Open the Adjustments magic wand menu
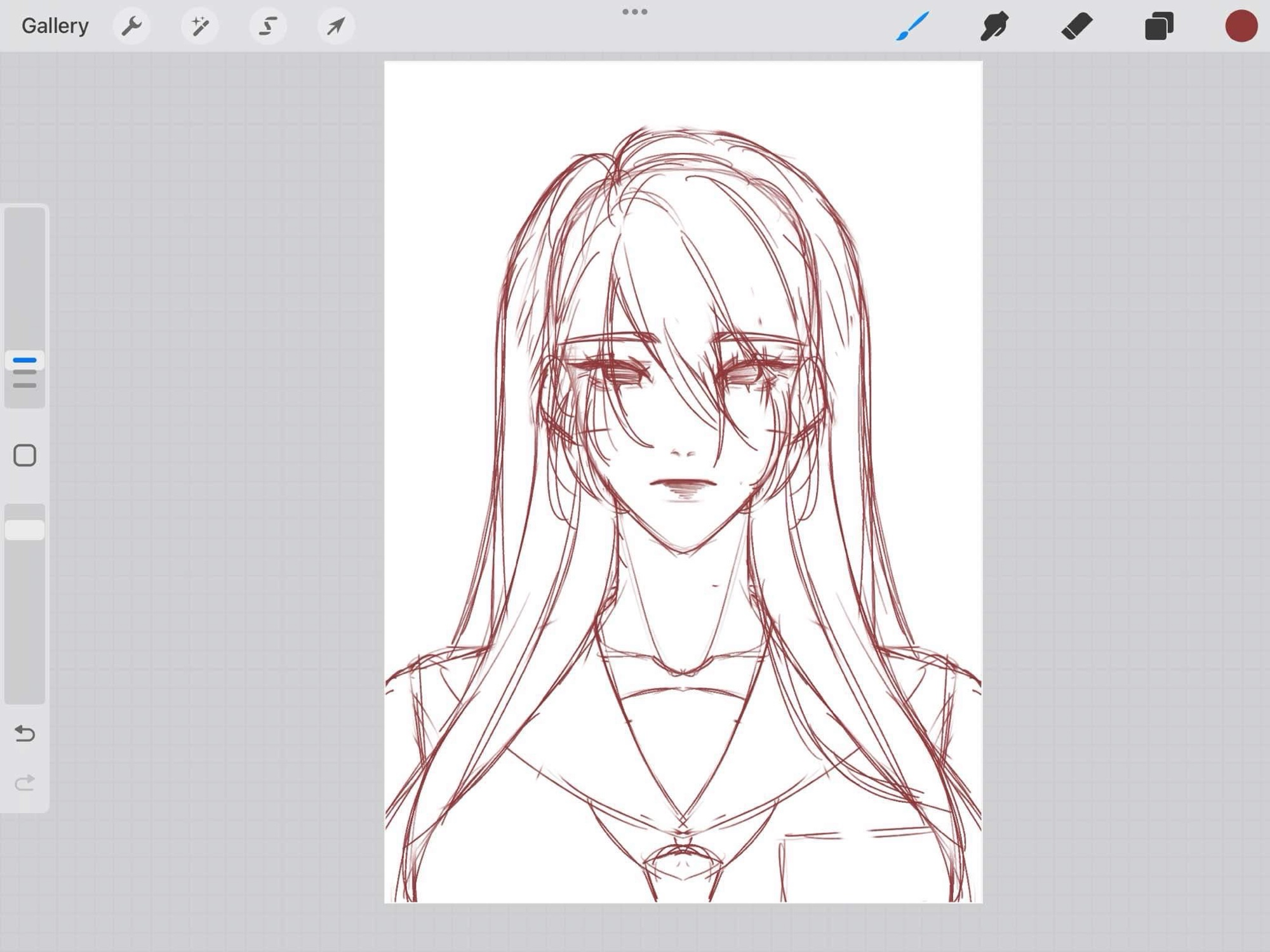 click(200, 26)
